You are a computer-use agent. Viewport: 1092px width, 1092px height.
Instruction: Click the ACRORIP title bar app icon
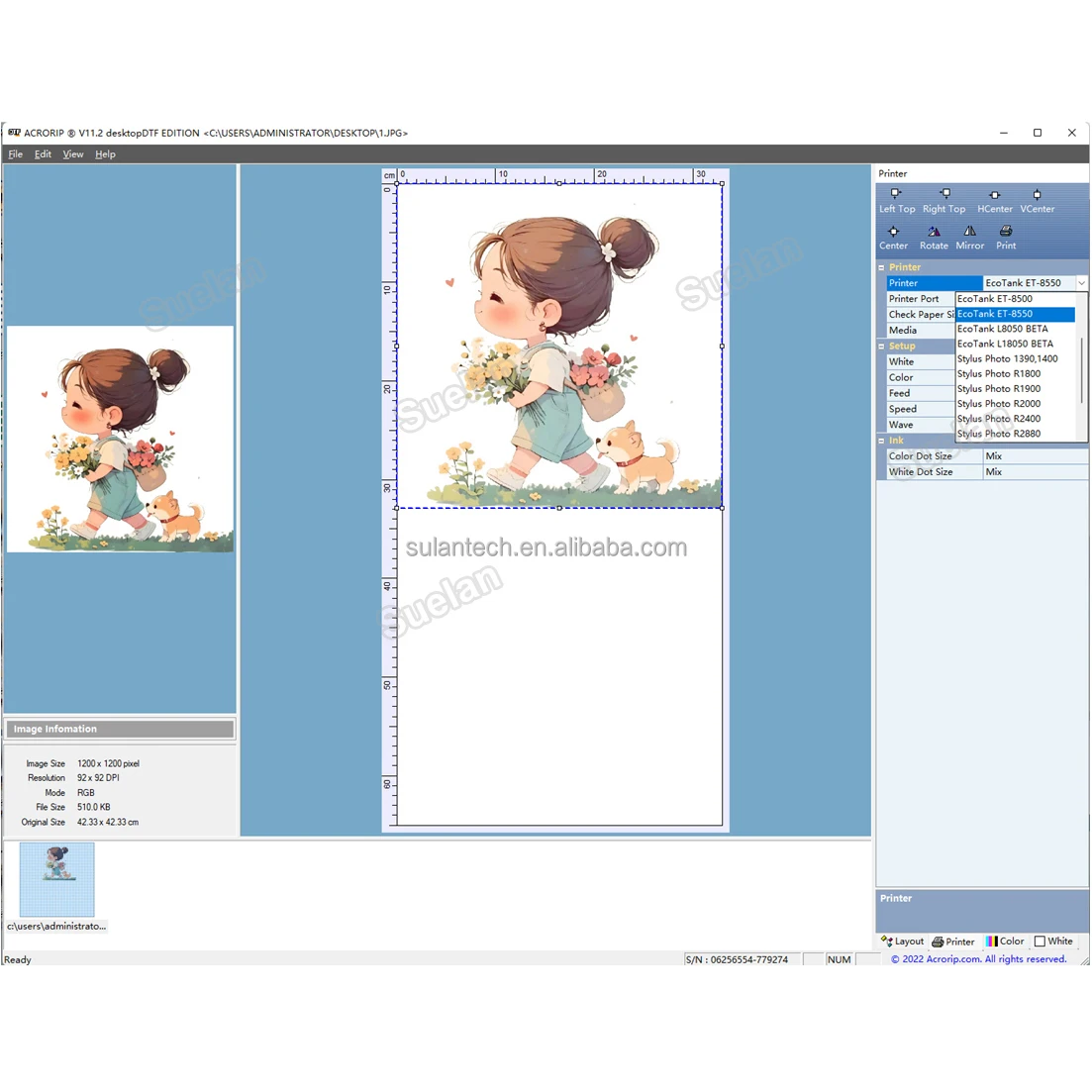coord(14,133)
